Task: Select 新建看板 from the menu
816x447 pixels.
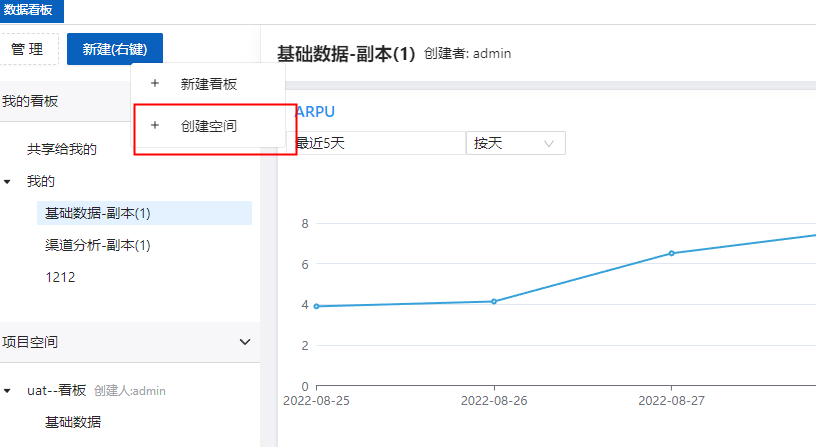Action: [208, 84]
